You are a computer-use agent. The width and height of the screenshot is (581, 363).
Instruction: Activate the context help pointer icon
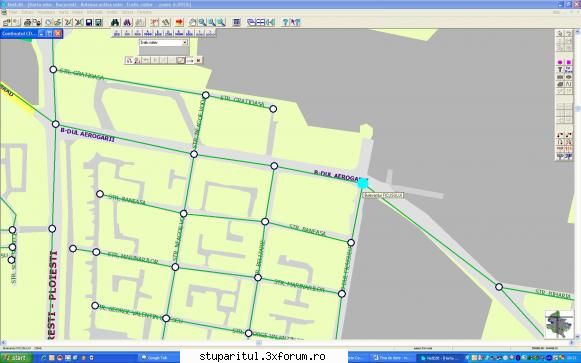point(295,22)
